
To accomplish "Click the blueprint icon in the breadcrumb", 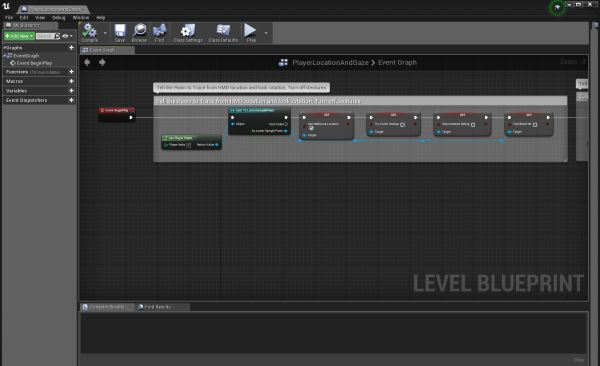I will 283,62.
